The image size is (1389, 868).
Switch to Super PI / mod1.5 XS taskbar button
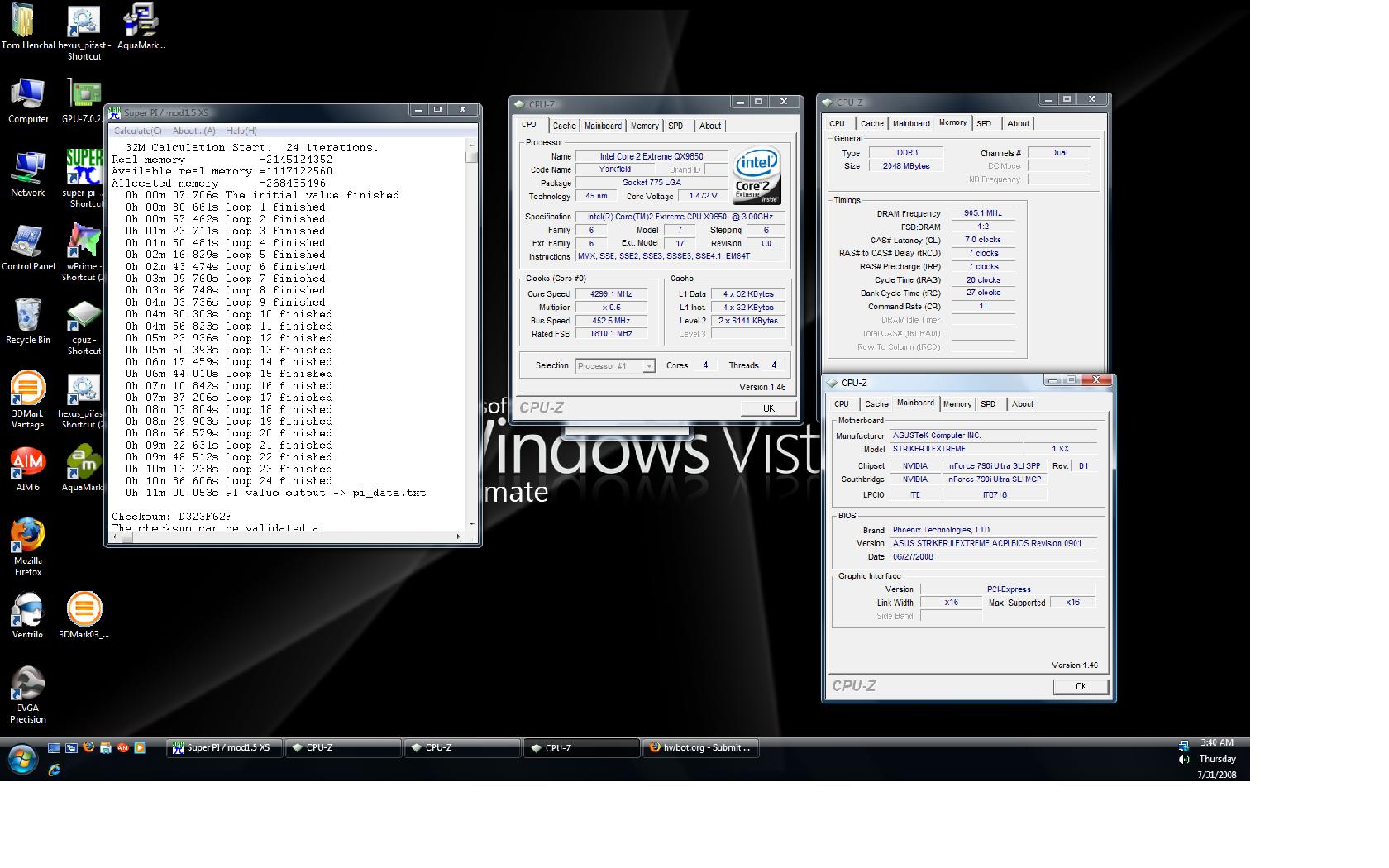click(224, 748)
